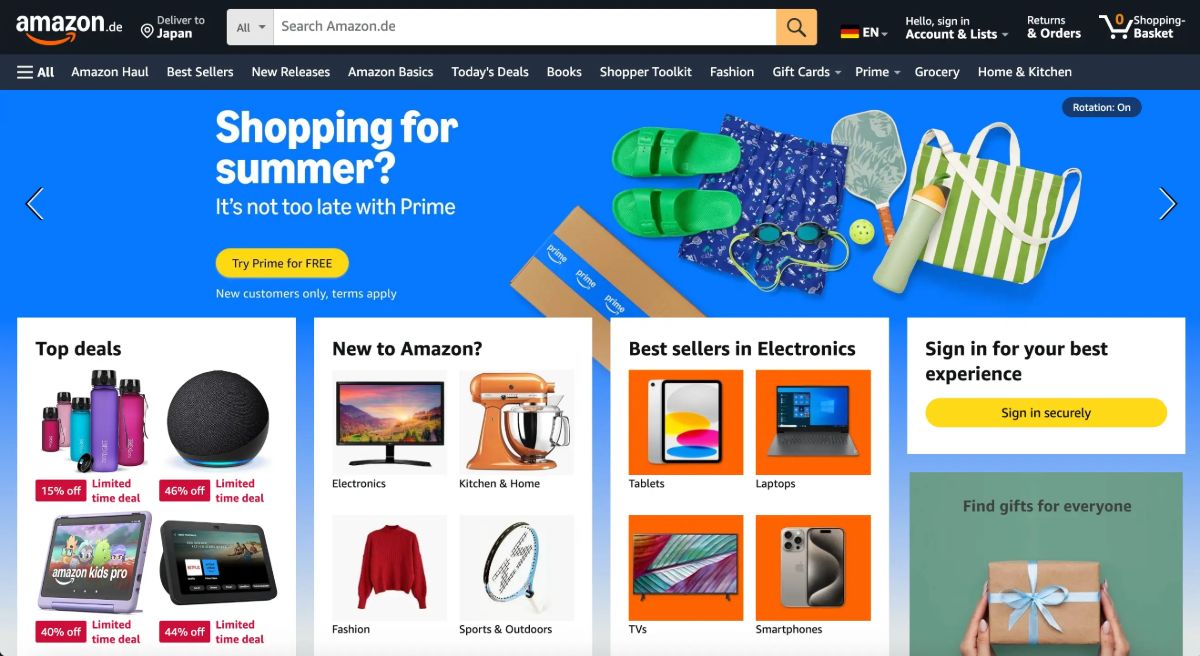Open the Prime navigation dropdown
Viewport: 1200px width, 656px height.
877,72
